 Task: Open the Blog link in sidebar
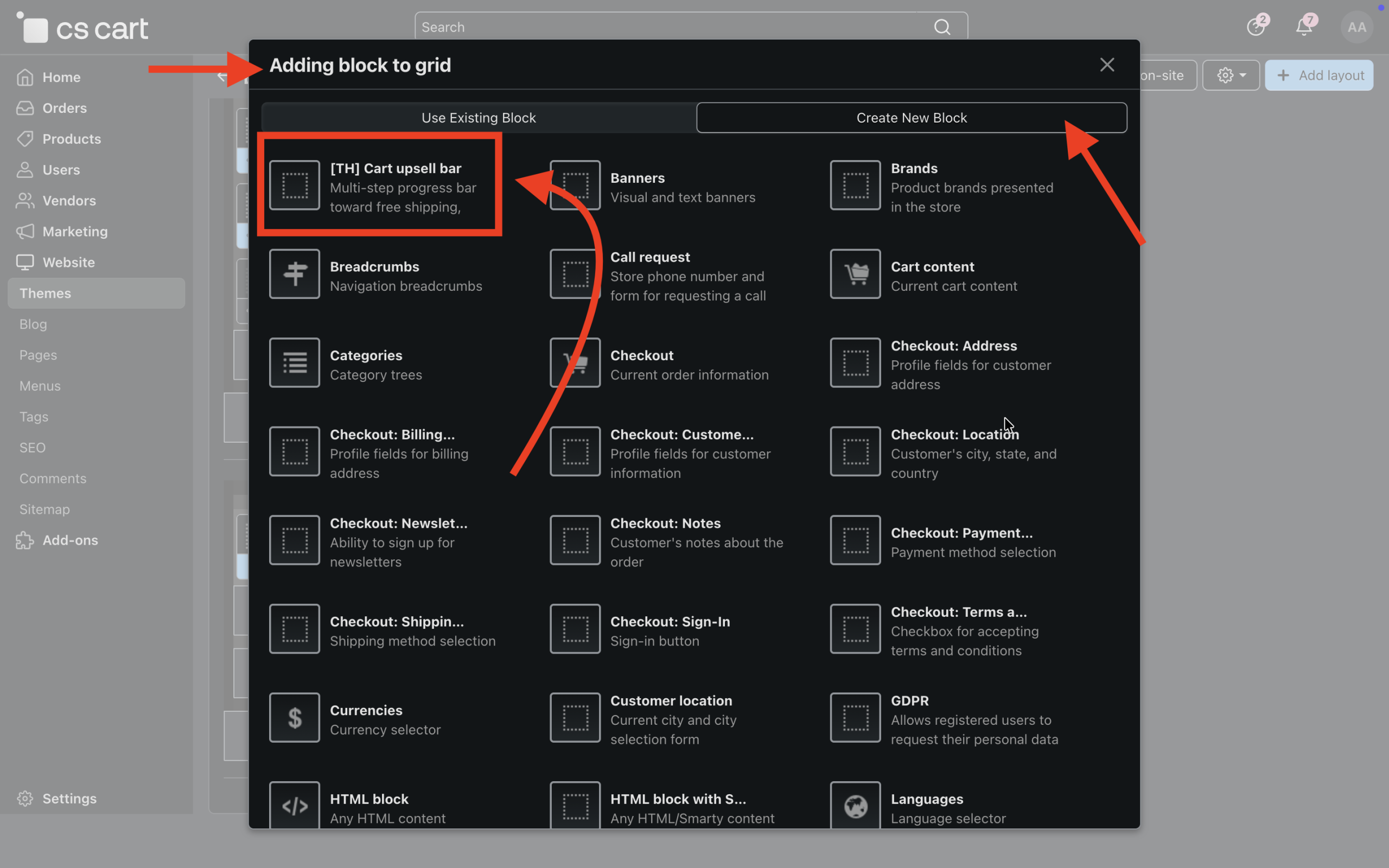[x=33, y=324]
